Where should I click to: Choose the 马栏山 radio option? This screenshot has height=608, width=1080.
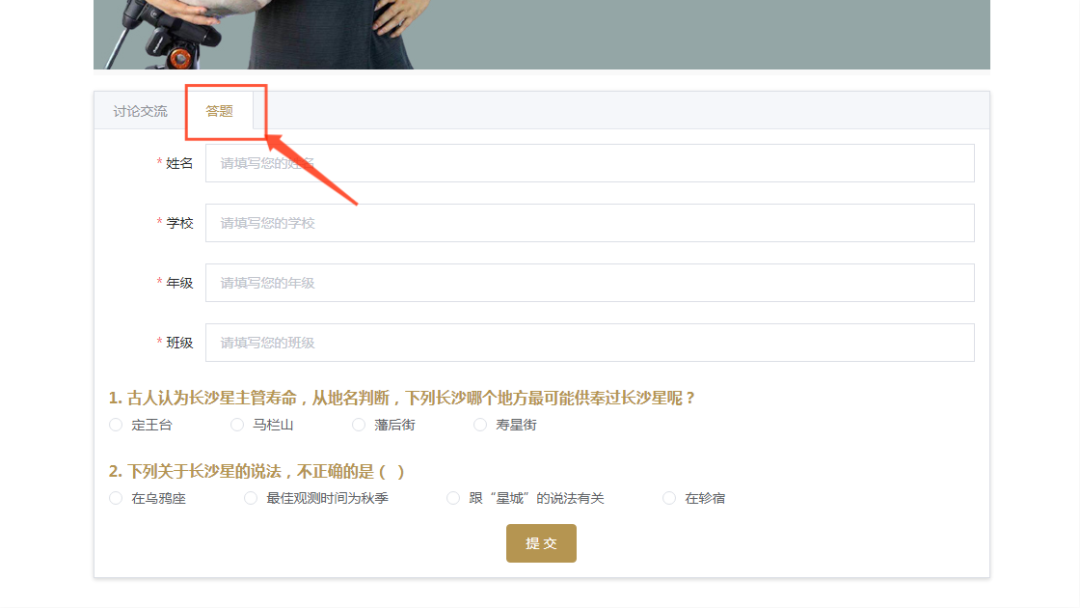click(x=237, y=425)
